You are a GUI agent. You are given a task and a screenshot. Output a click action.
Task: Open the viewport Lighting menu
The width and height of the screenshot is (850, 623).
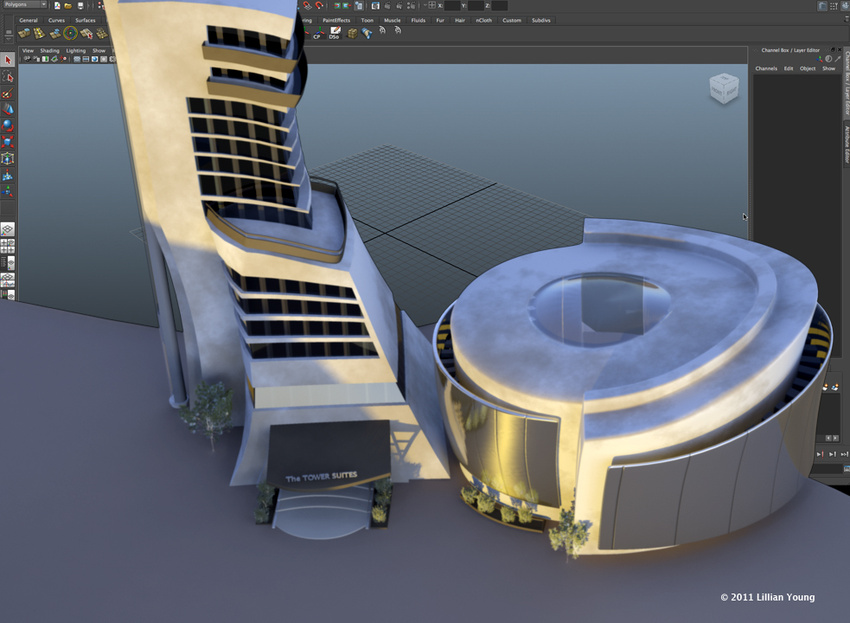click(76, 50)
